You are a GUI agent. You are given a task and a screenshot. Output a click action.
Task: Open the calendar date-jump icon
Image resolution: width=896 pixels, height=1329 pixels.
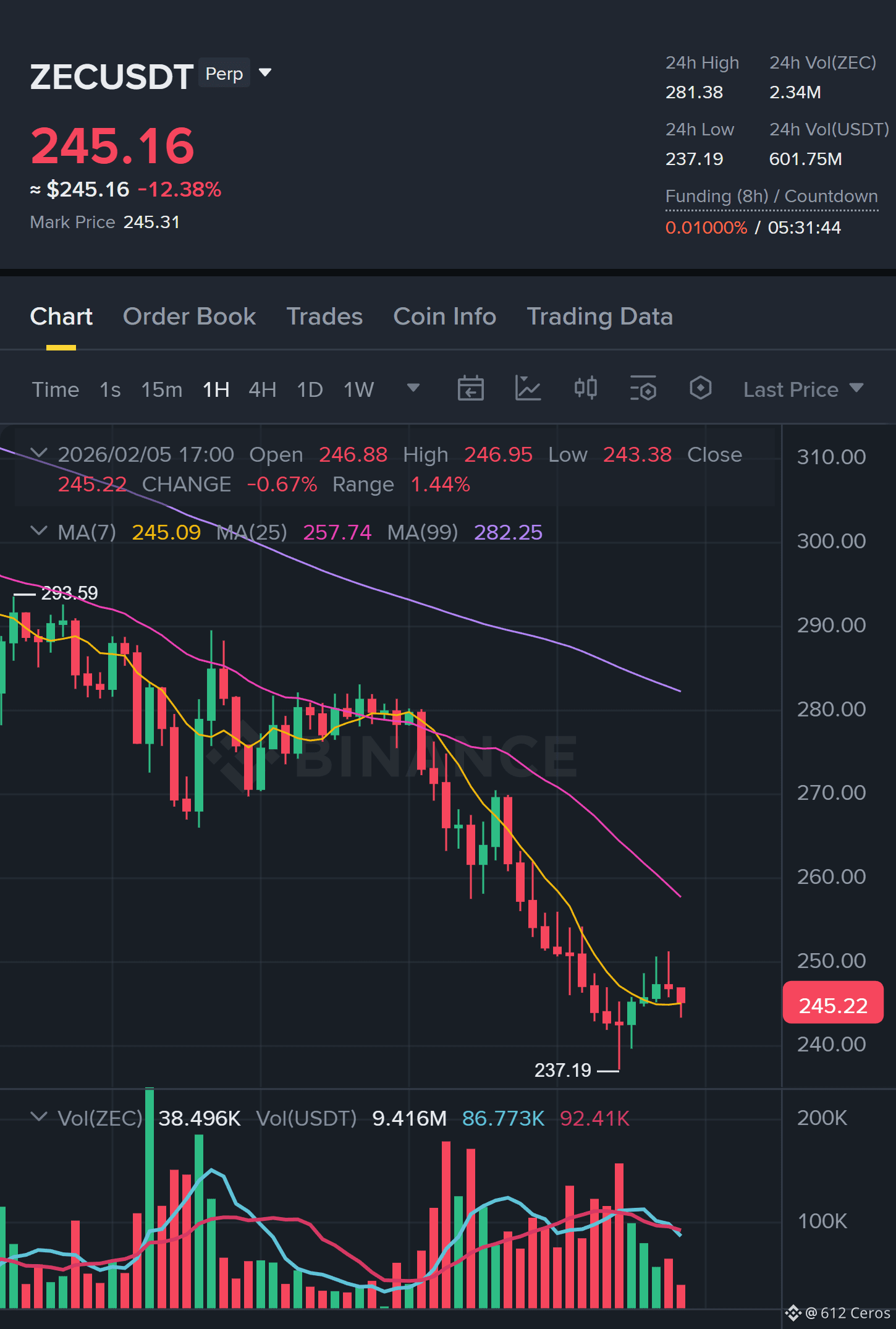click(x=470, y=389)
